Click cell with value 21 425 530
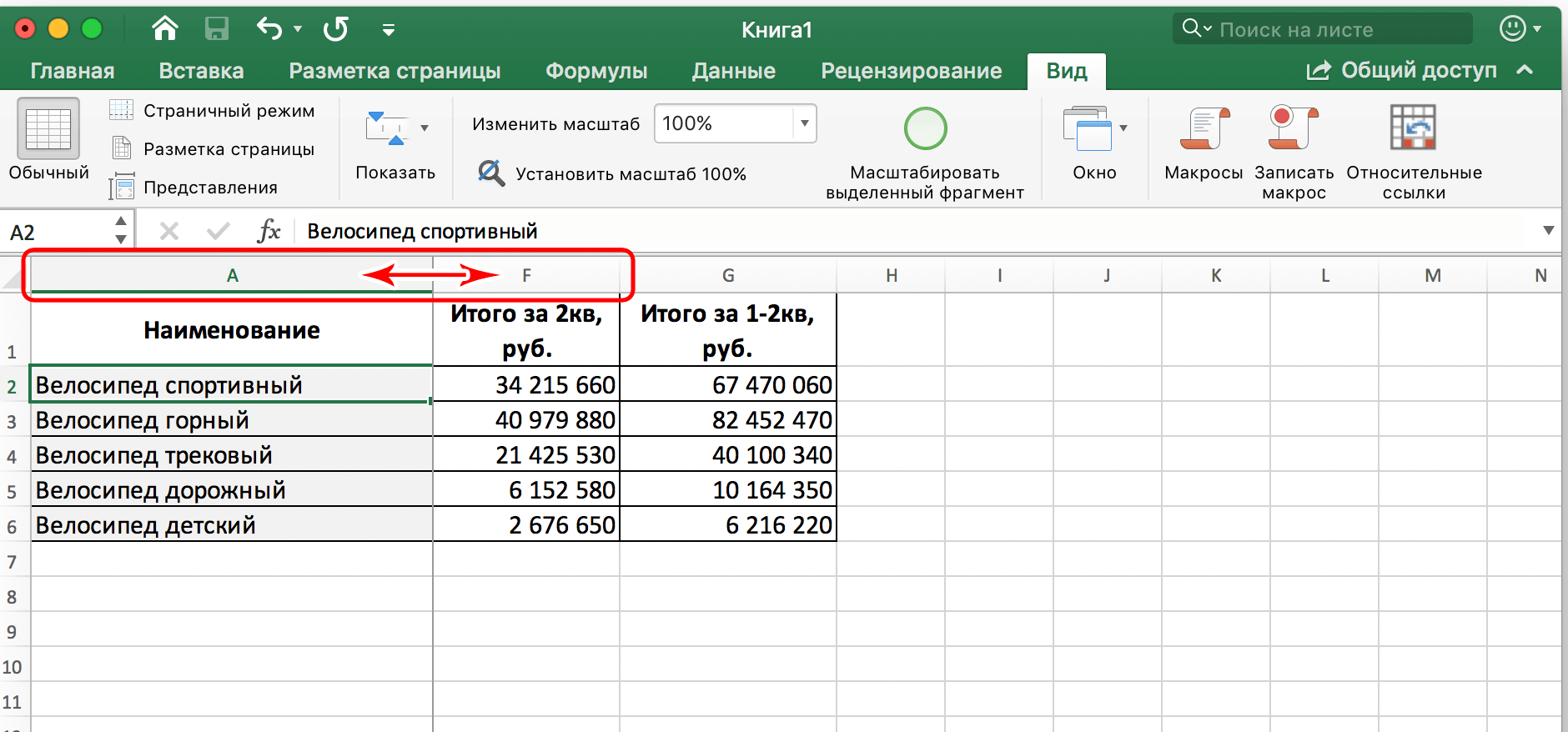The width and height of the screenshot is (1568, 732). point(526,454)
